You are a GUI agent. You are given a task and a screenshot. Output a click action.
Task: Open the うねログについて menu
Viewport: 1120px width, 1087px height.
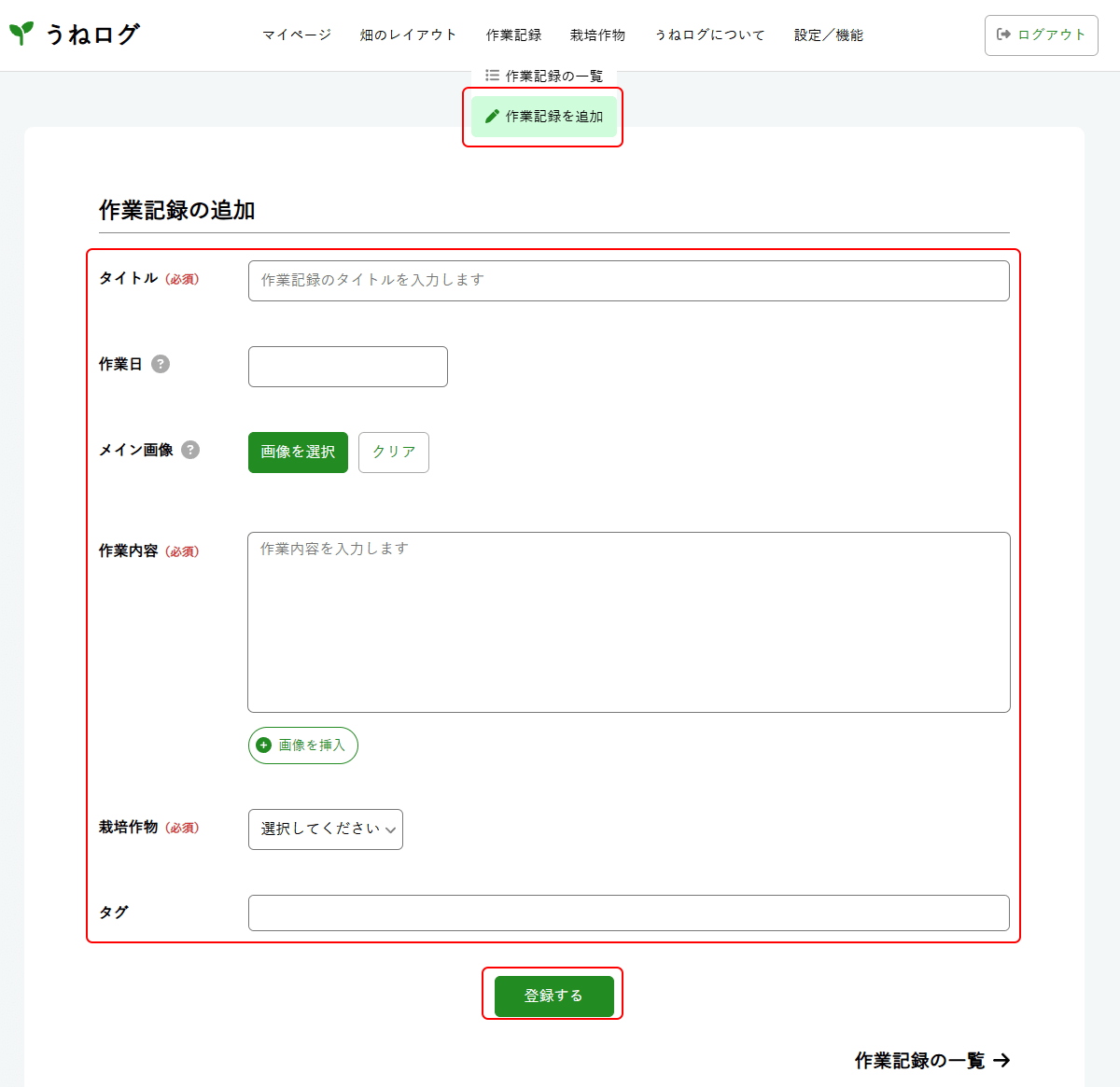(x=709, y=35)
